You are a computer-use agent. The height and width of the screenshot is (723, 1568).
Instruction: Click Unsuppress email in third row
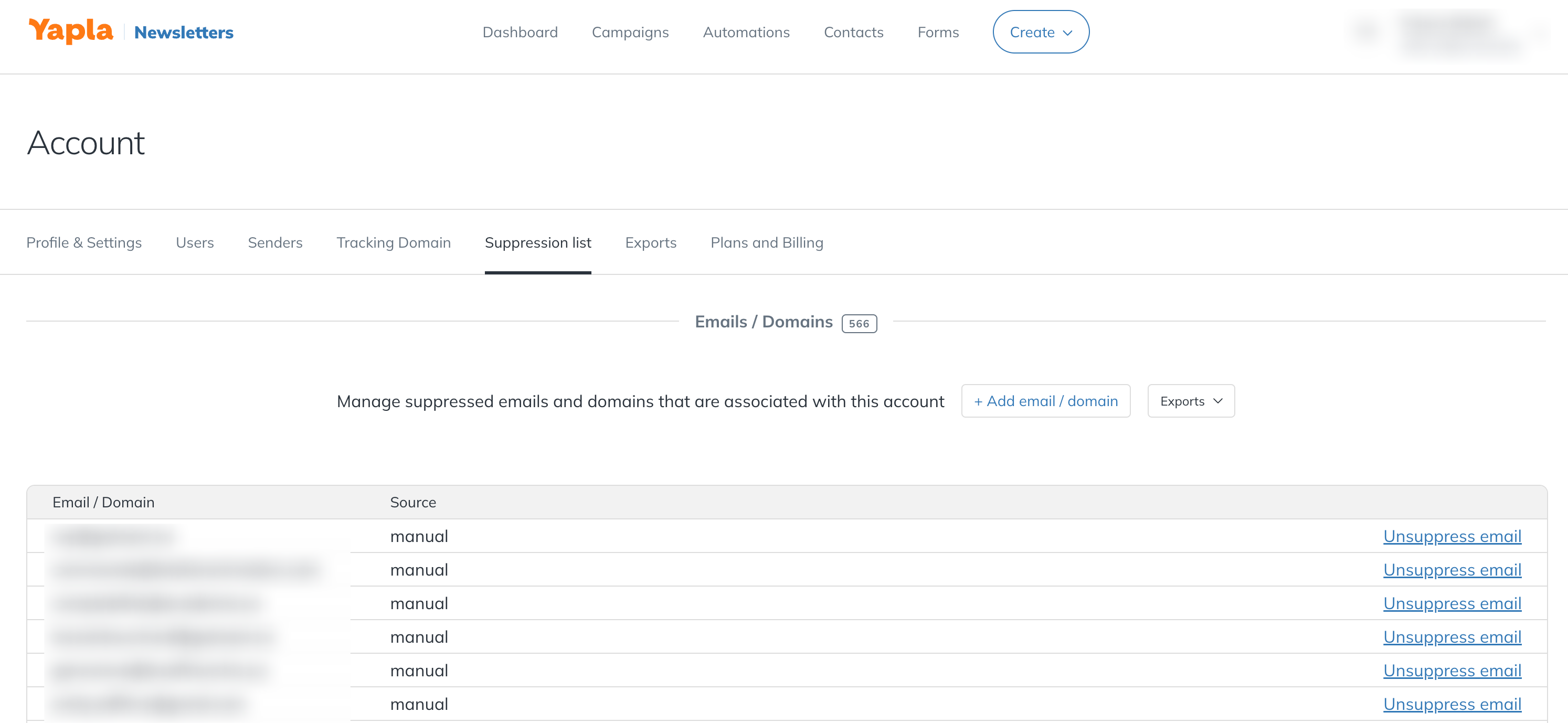[x=1452, y=603]
